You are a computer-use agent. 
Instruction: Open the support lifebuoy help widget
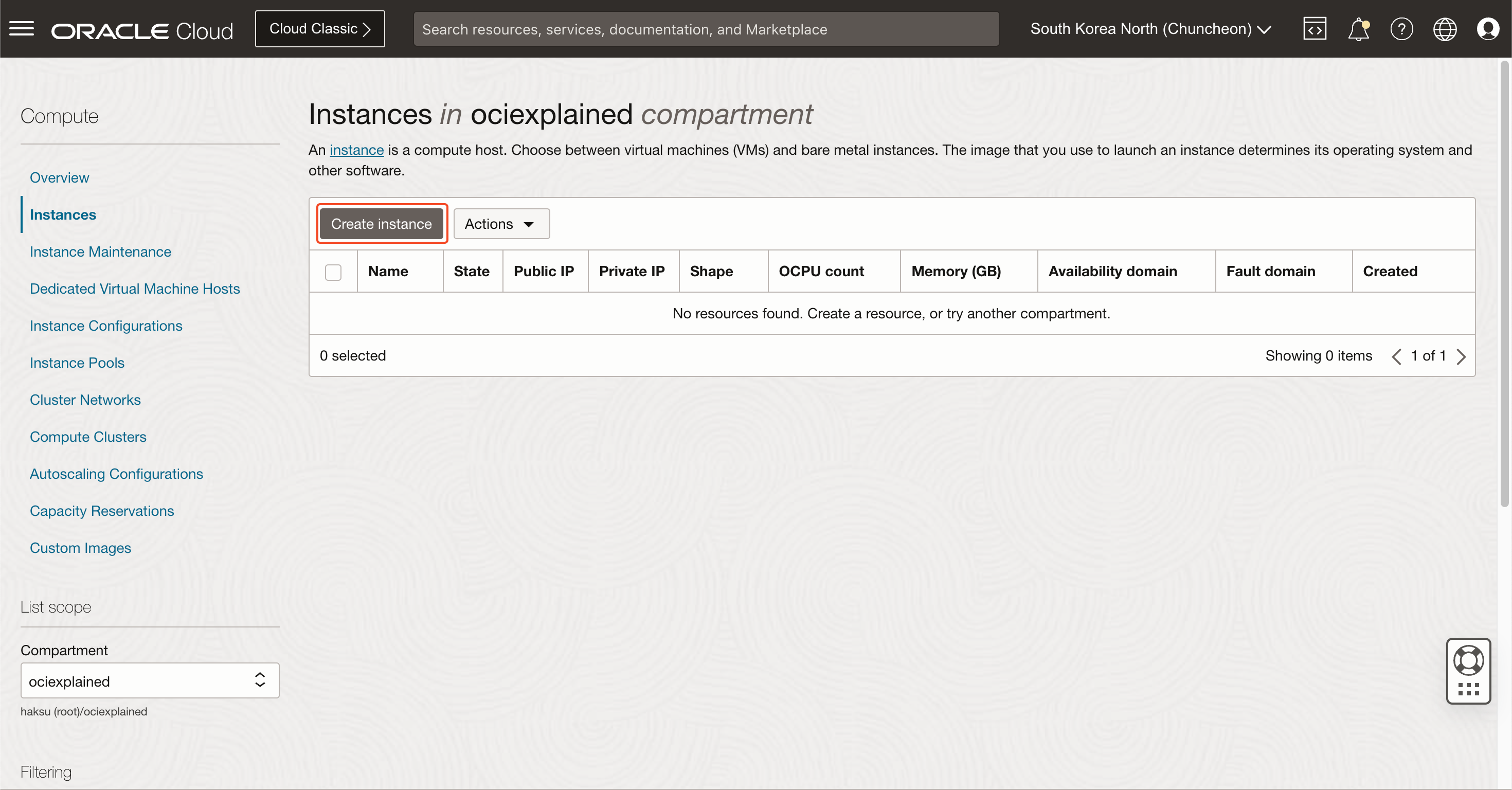tap(1469, 670)
